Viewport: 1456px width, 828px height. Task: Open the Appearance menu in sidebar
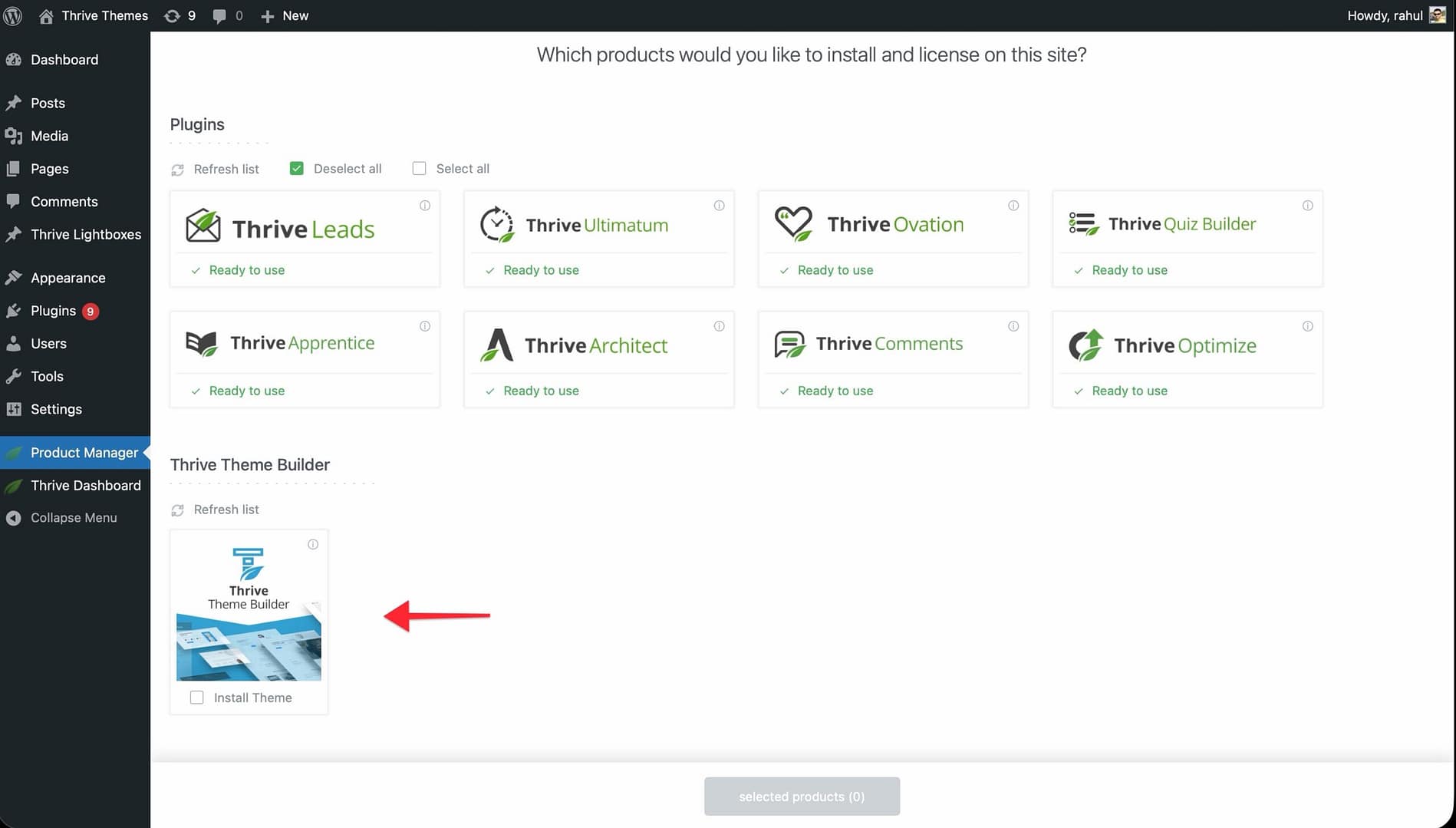click(x=68, y=278)
